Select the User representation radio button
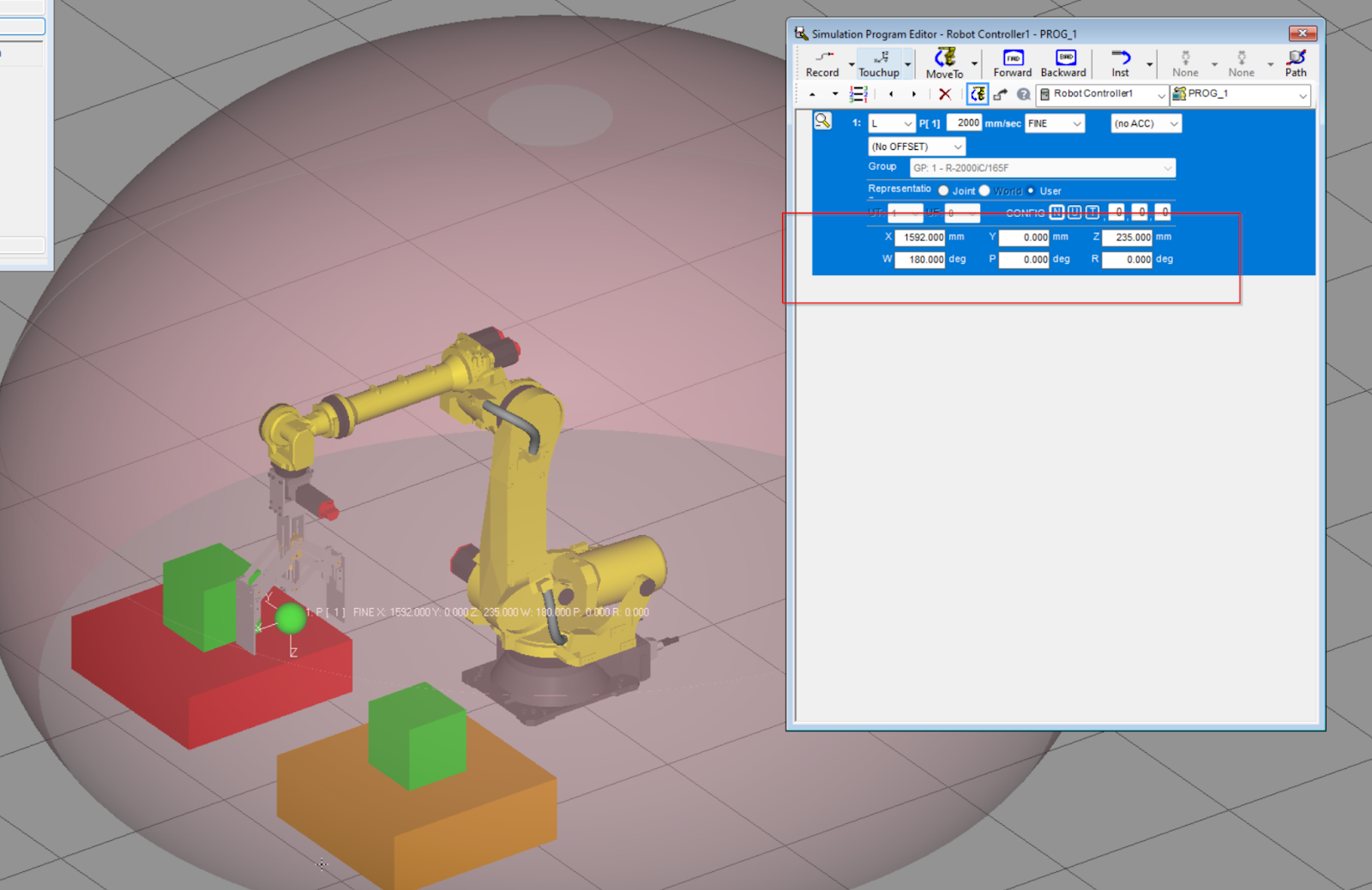This screenshot has width=1372, height=890. tap(1031, 190)
